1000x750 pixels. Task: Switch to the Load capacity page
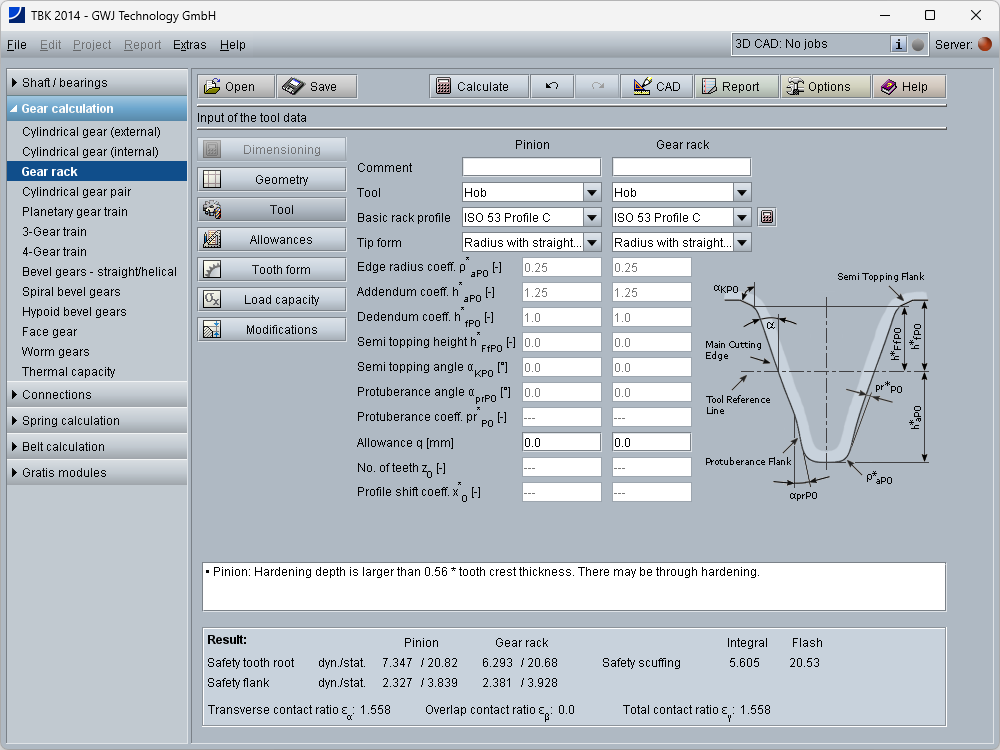tap(272, 300)
